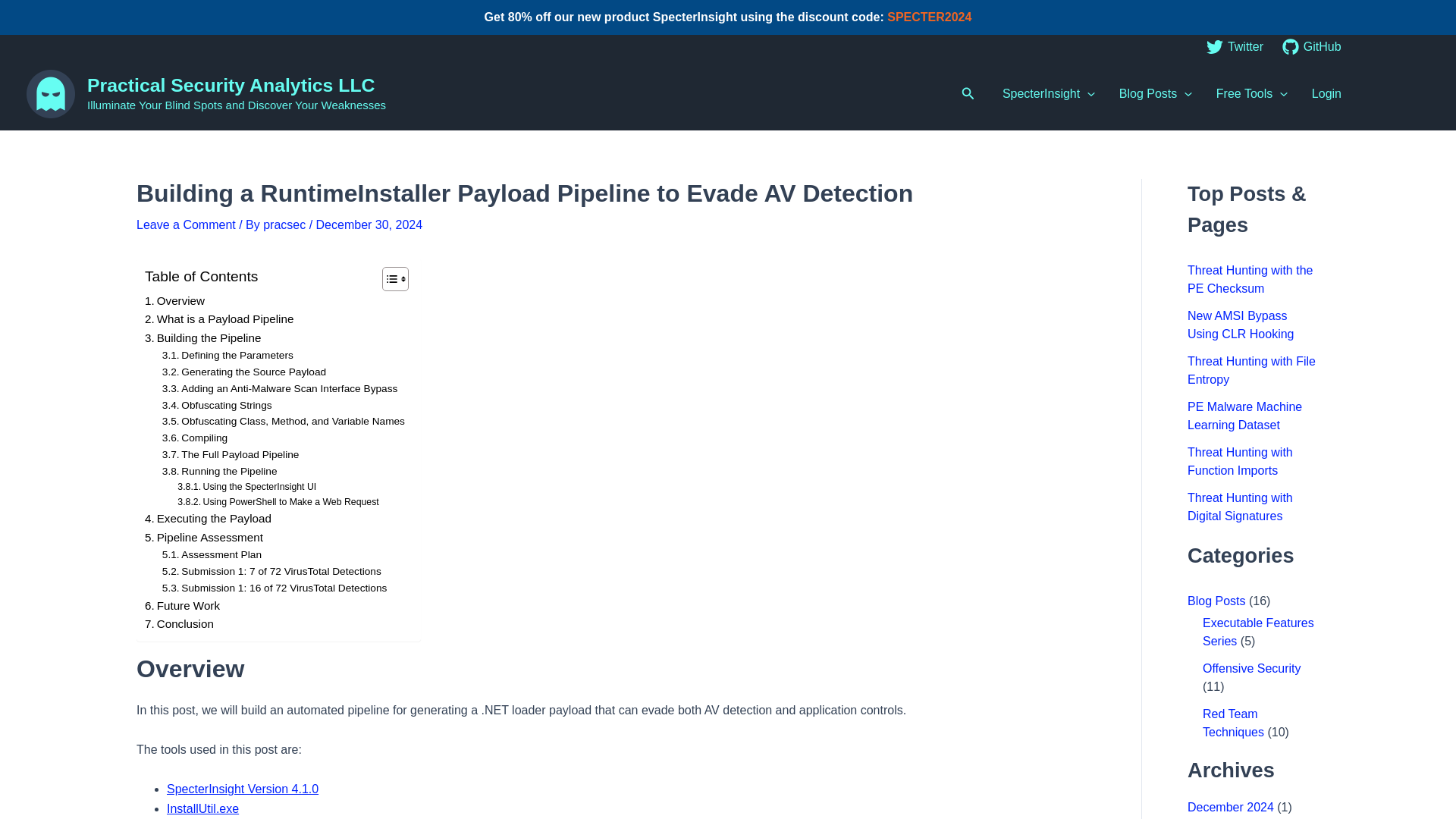This screenshot has width=1456, height=819.
Task: Click the search magnifier icon
Action: pos(968,93)
